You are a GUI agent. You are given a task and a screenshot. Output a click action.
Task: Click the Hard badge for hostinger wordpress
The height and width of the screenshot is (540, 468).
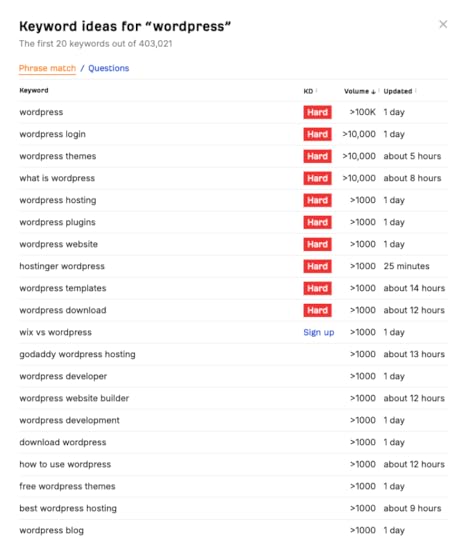tap(318, 266)
